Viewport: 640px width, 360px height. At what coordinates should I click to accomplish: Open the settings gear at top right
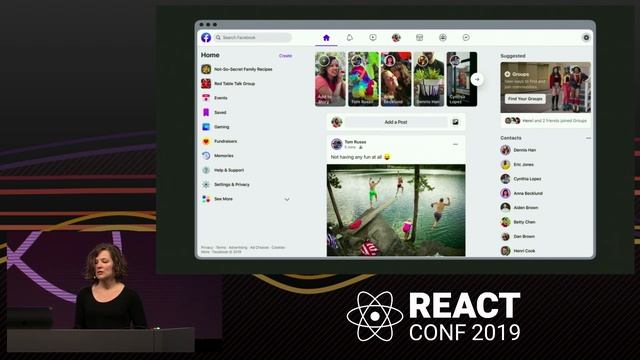pyautogui.click(x=586, y=38)
